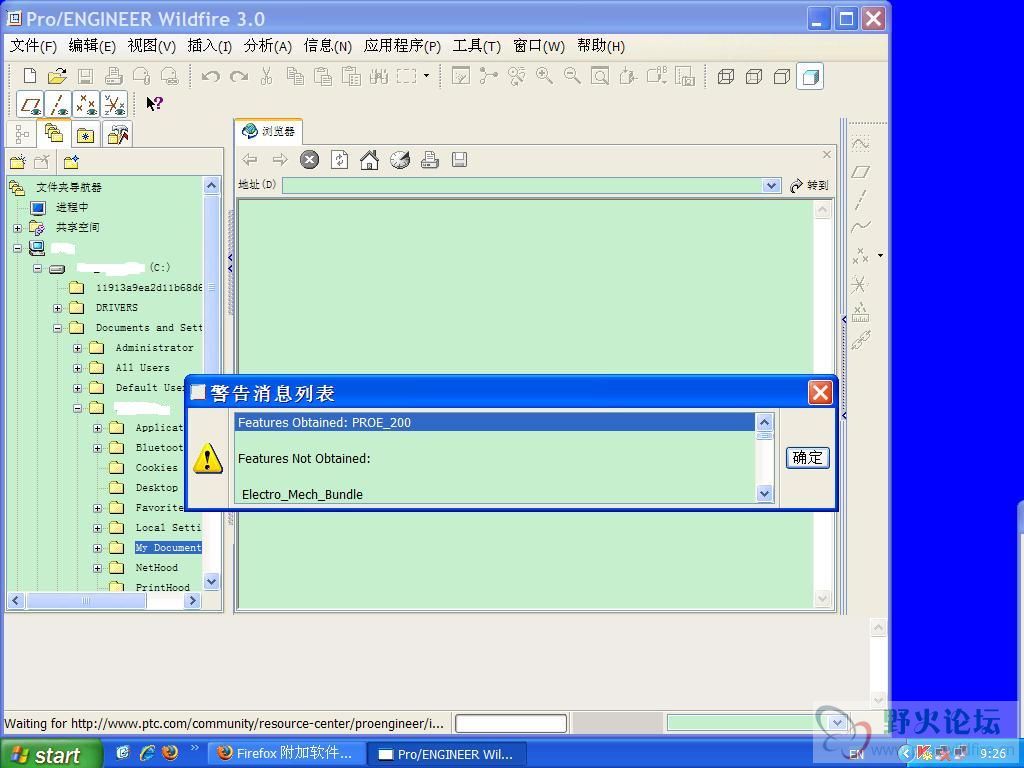1024x768 pixels.
Task: Click the 确定 button in warning dialog
Action: (x=807, y=457)
